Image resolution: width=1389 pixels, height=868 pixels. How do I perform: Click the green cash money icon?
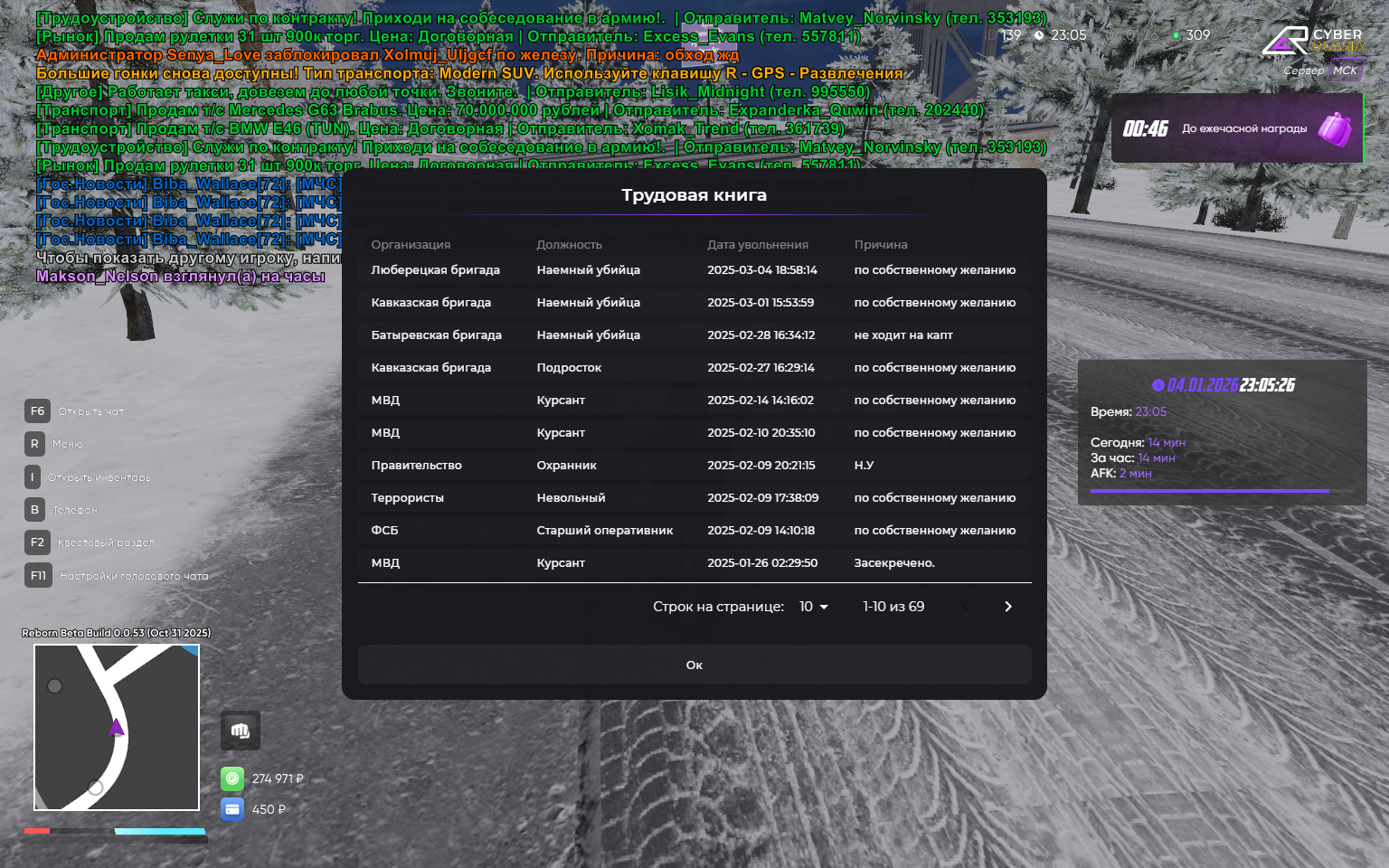(x=232, y=778)
